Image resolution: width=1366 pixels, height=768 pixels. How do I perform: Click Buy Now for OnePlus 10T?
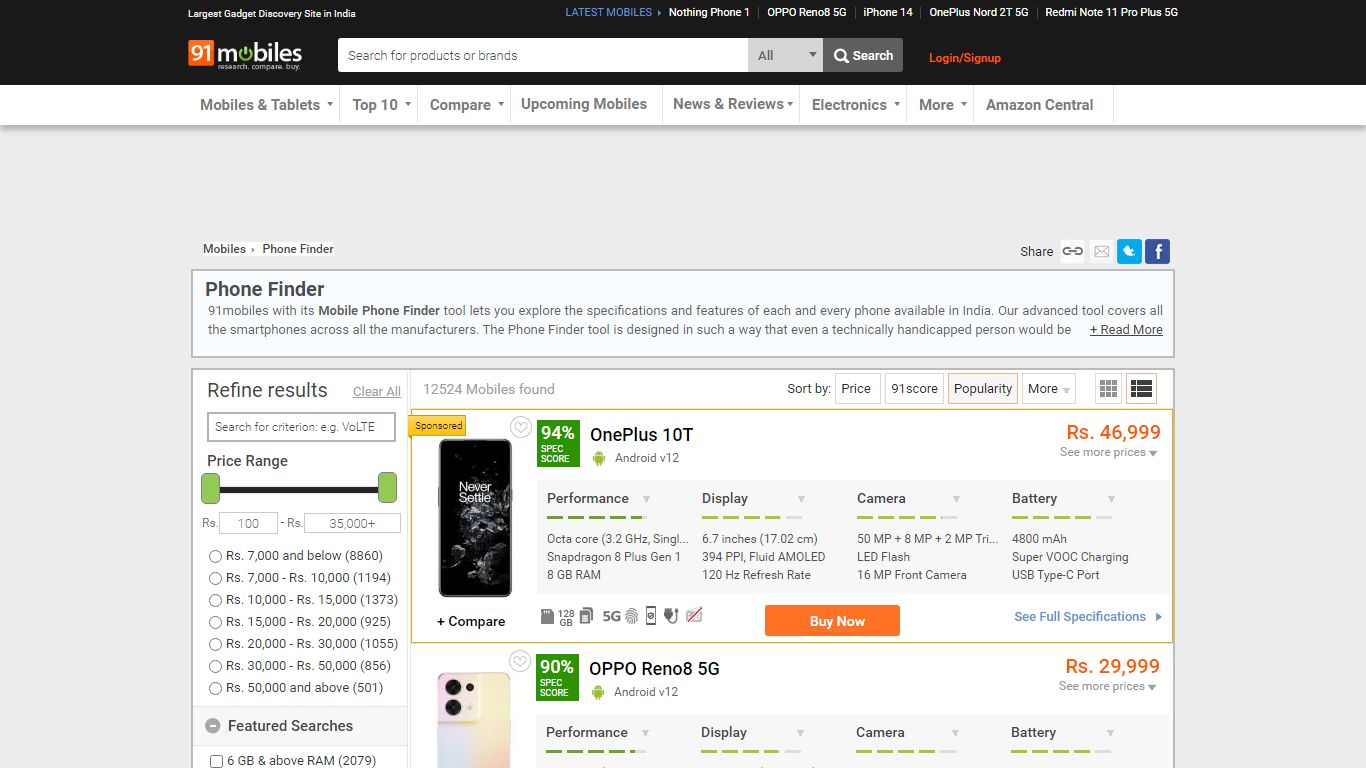pyautogui.click(x=832, y=621)
